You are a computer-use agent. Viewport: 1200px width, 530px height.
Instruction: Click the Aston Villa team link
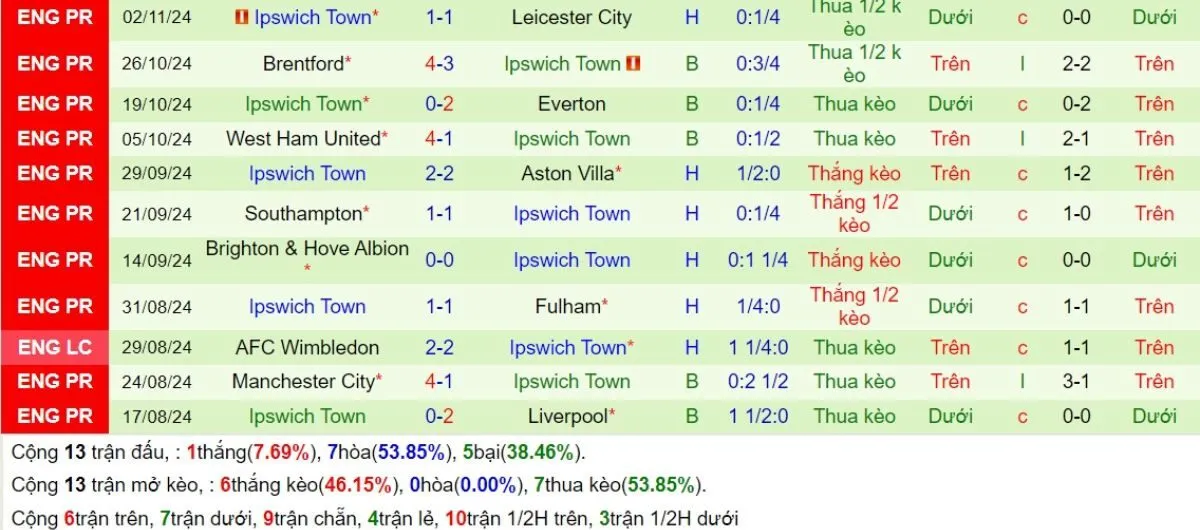tap(567, 174)
